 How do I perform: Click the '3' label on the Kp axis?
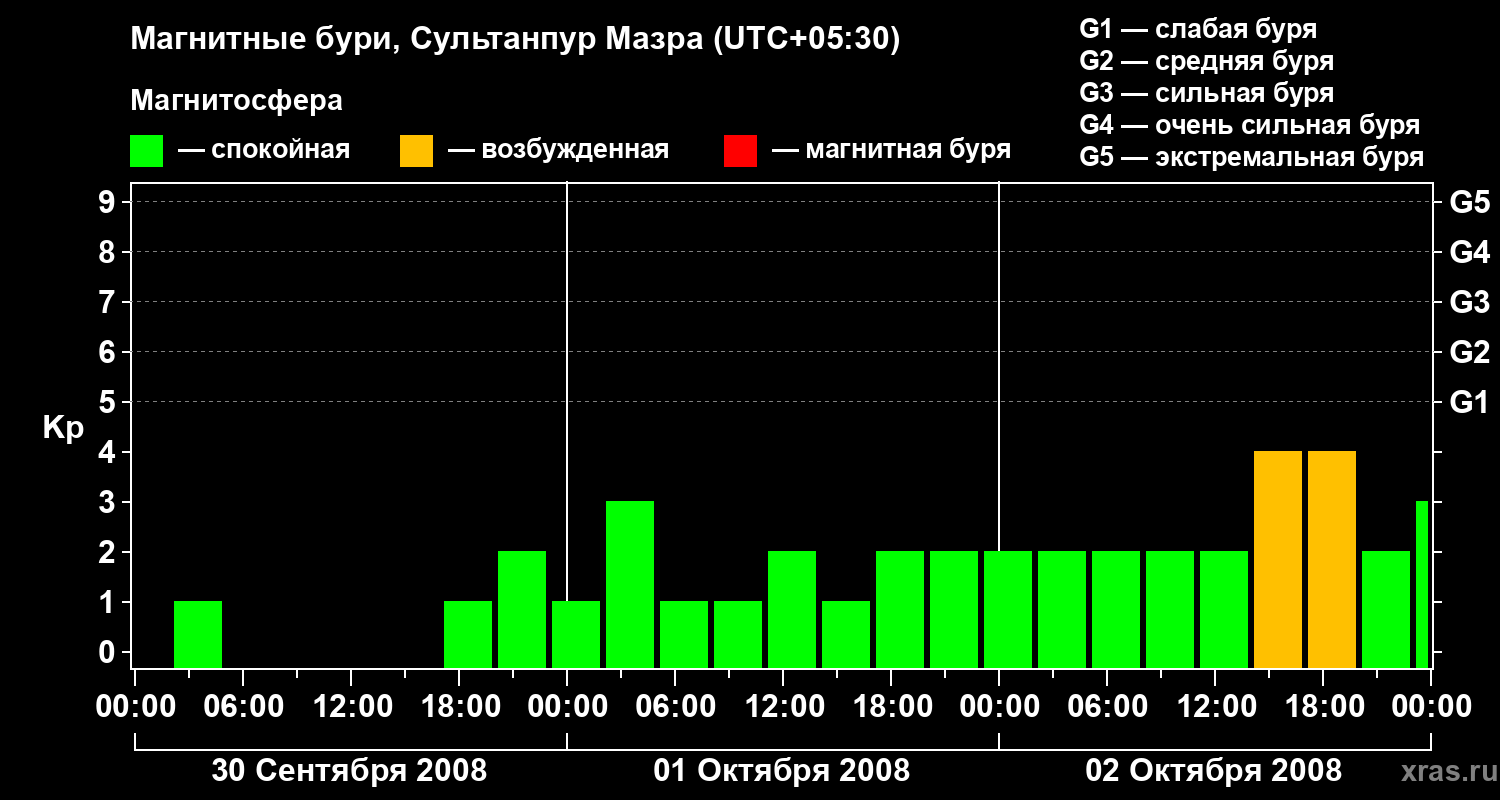109,502
